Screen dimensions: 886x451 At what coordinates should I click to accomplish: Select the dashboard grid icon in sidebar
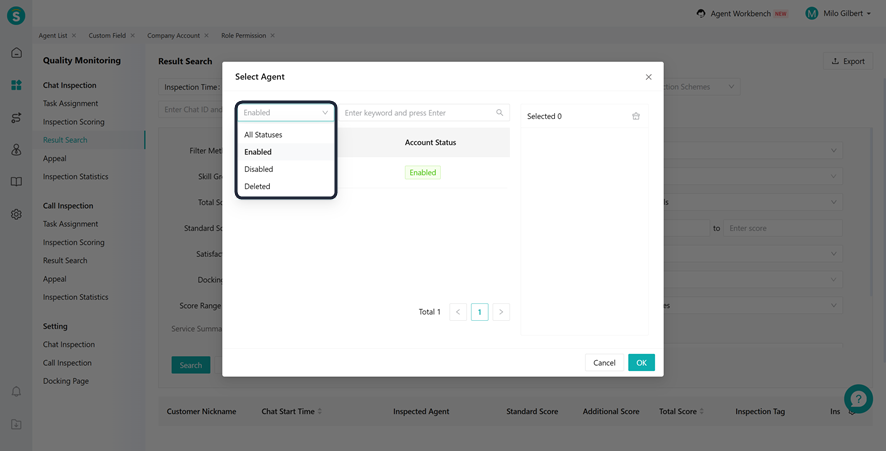tap(16, 85)
